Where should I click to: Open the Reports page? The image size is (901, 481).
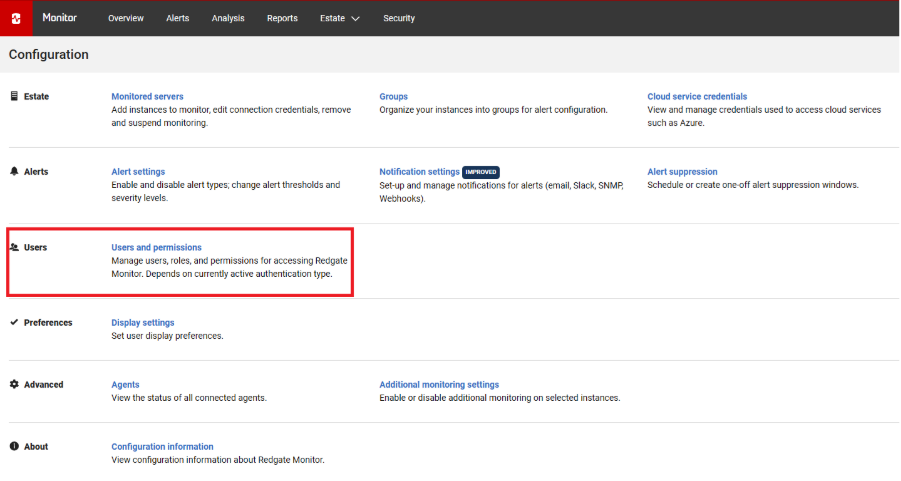click(282, 18)
